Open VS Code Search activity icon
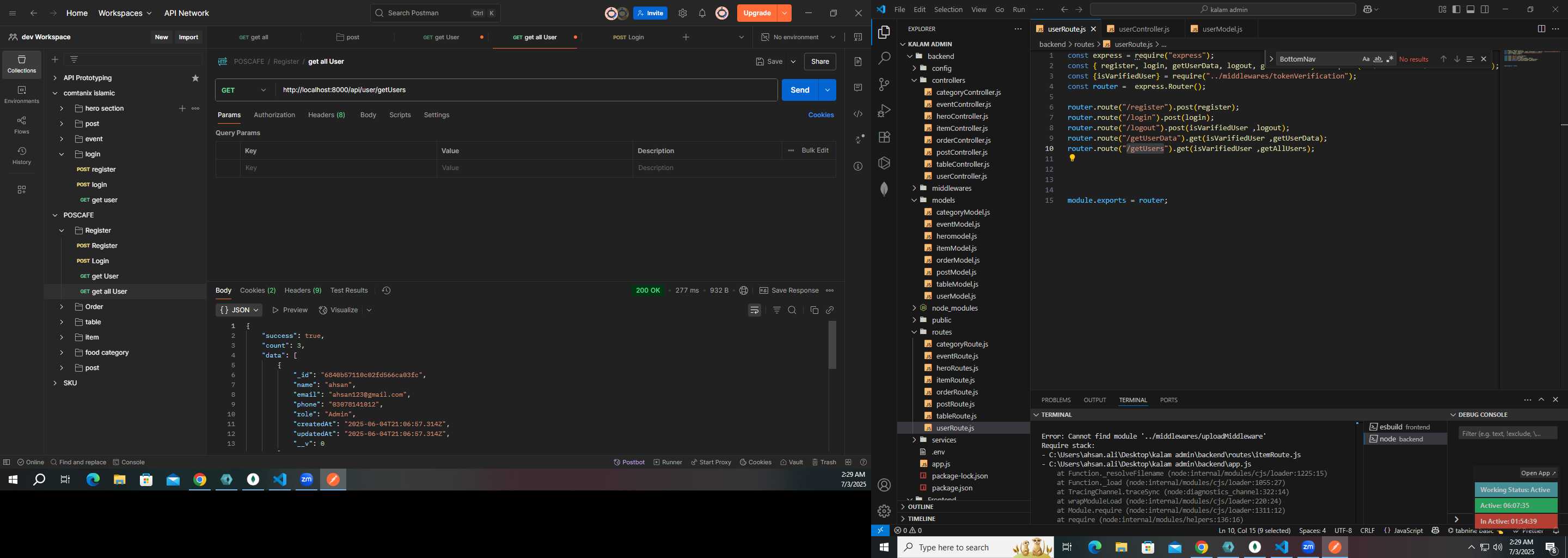 (884, 58)
